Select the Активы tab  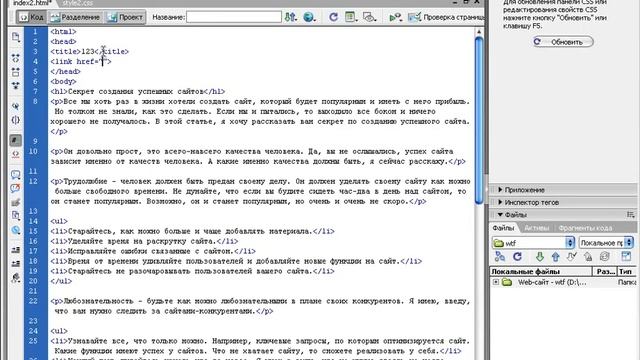536,228
